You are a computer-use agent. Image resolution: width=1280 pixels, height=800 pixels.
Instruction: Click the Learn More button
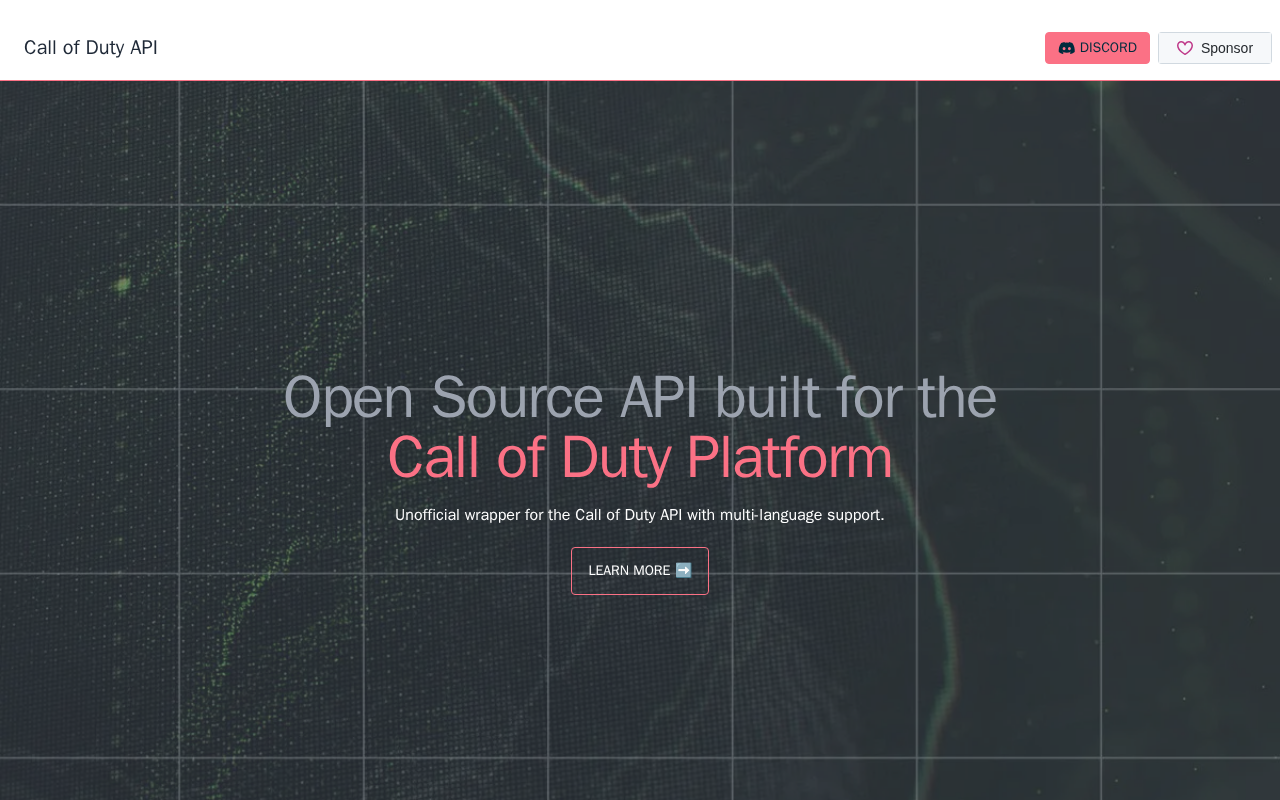coord(640,571)
